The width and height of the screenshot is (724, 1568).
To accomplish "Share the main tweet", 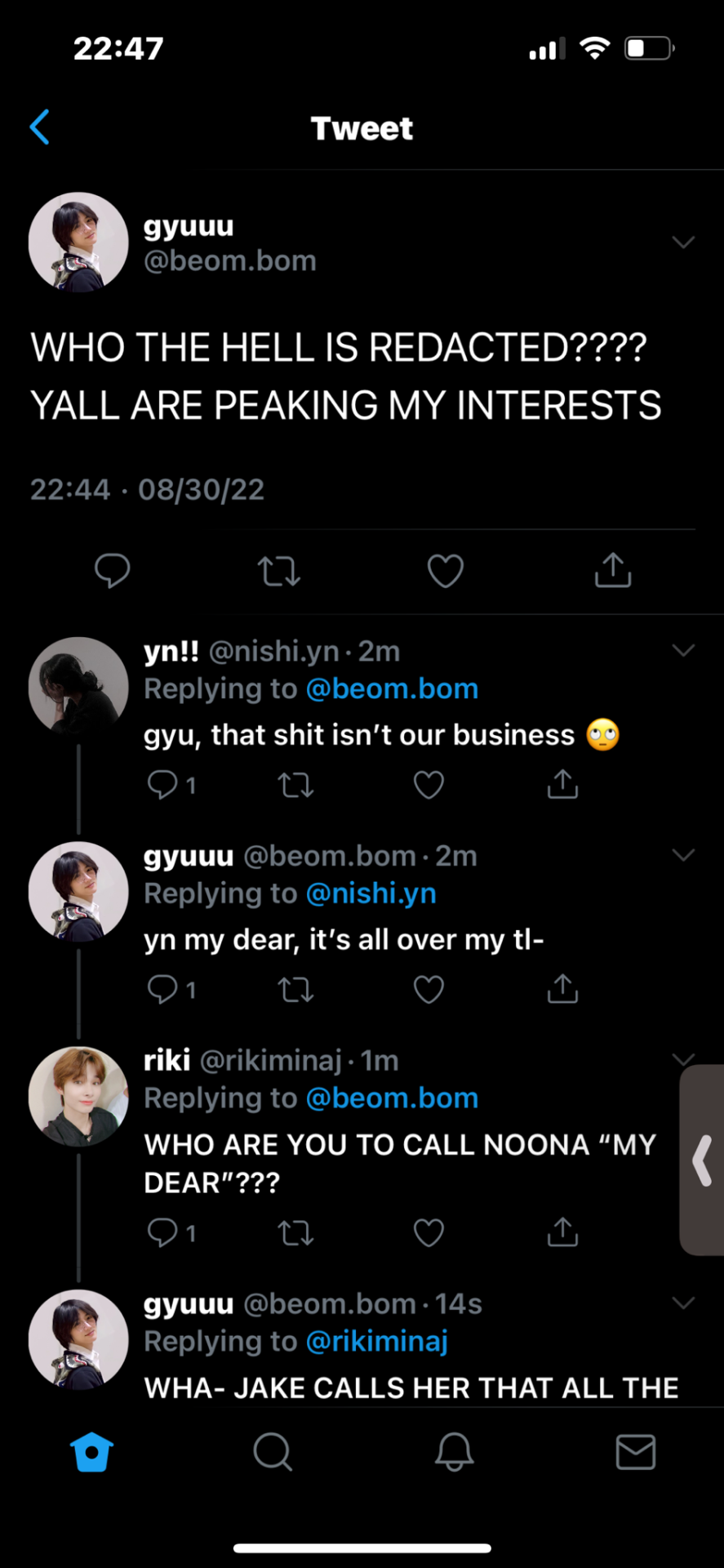I will (613, 570).
